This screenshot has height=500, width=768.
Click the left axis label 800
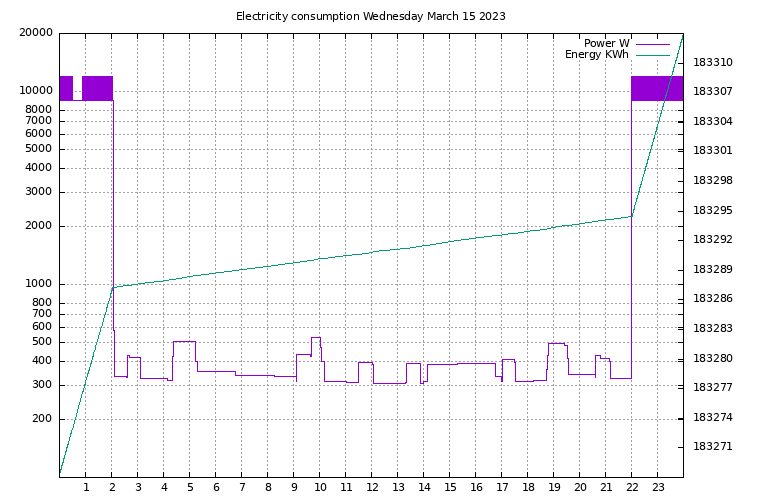pyautogui.click(x=42, y=303)
